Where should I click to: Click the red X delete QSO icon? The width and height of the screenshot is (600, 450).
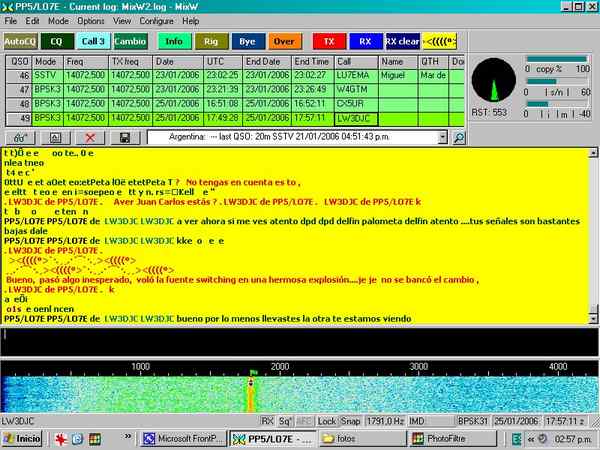90,138
